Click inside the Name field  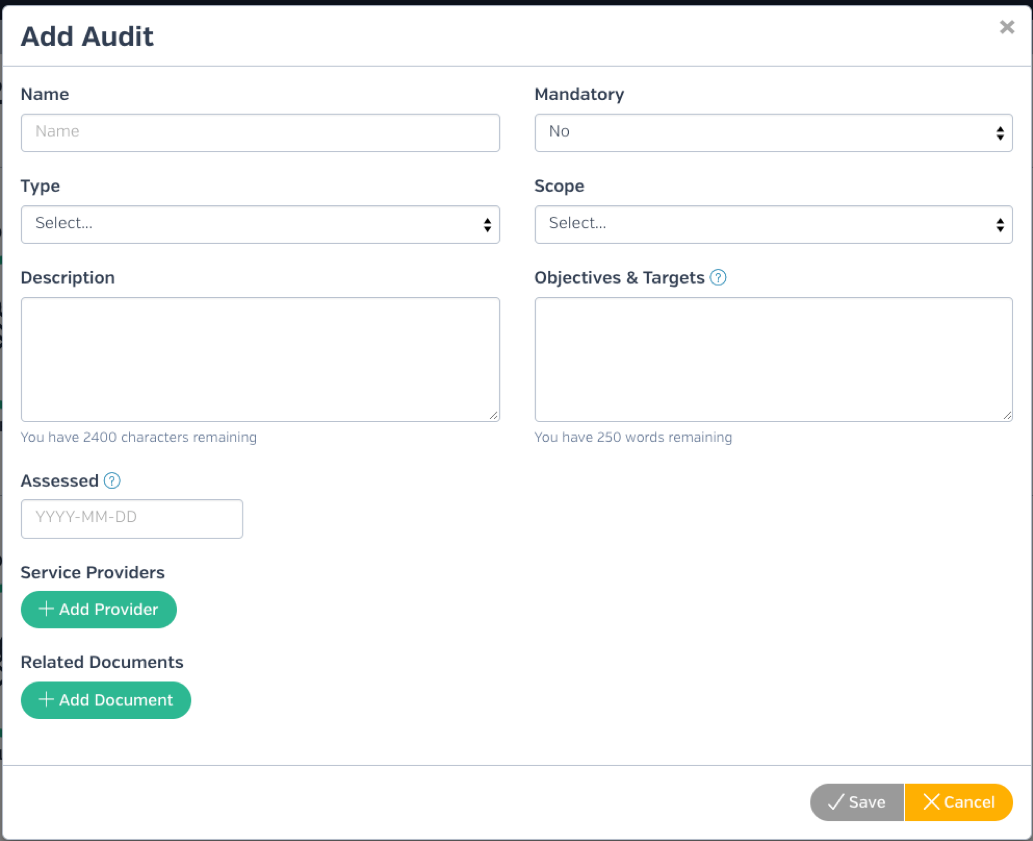click(260, 132)
